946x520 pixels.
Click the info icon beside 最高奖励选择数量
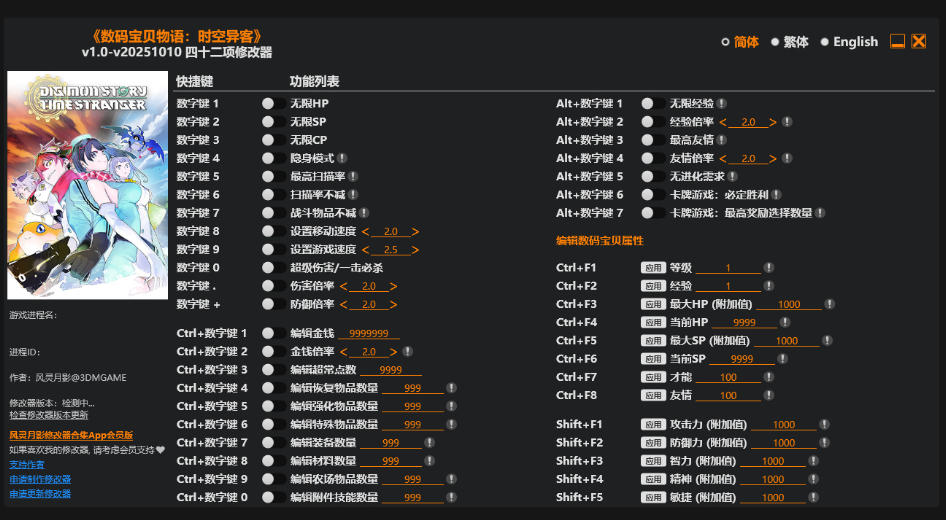point(820,212)
